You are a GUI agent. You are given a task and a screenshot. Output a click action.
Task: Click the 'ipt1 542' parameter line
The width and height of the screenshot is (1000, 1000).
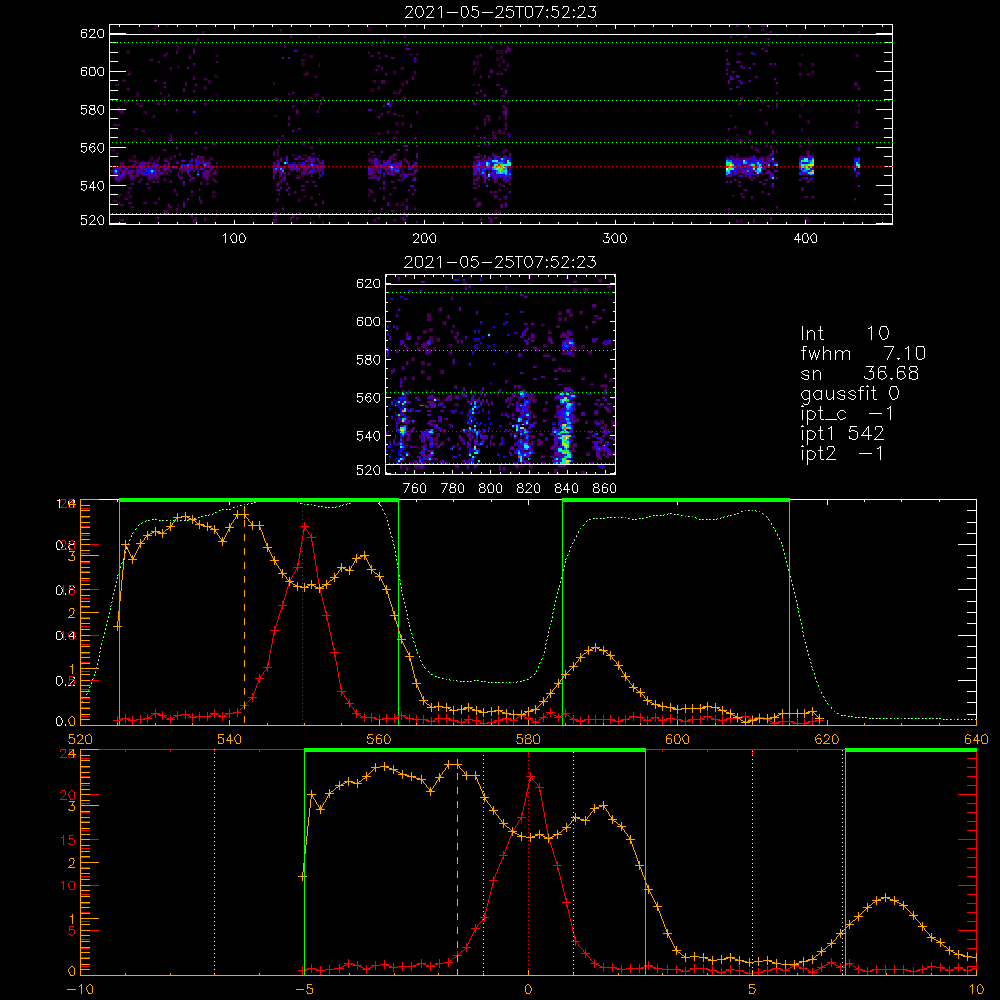point(842,434)
